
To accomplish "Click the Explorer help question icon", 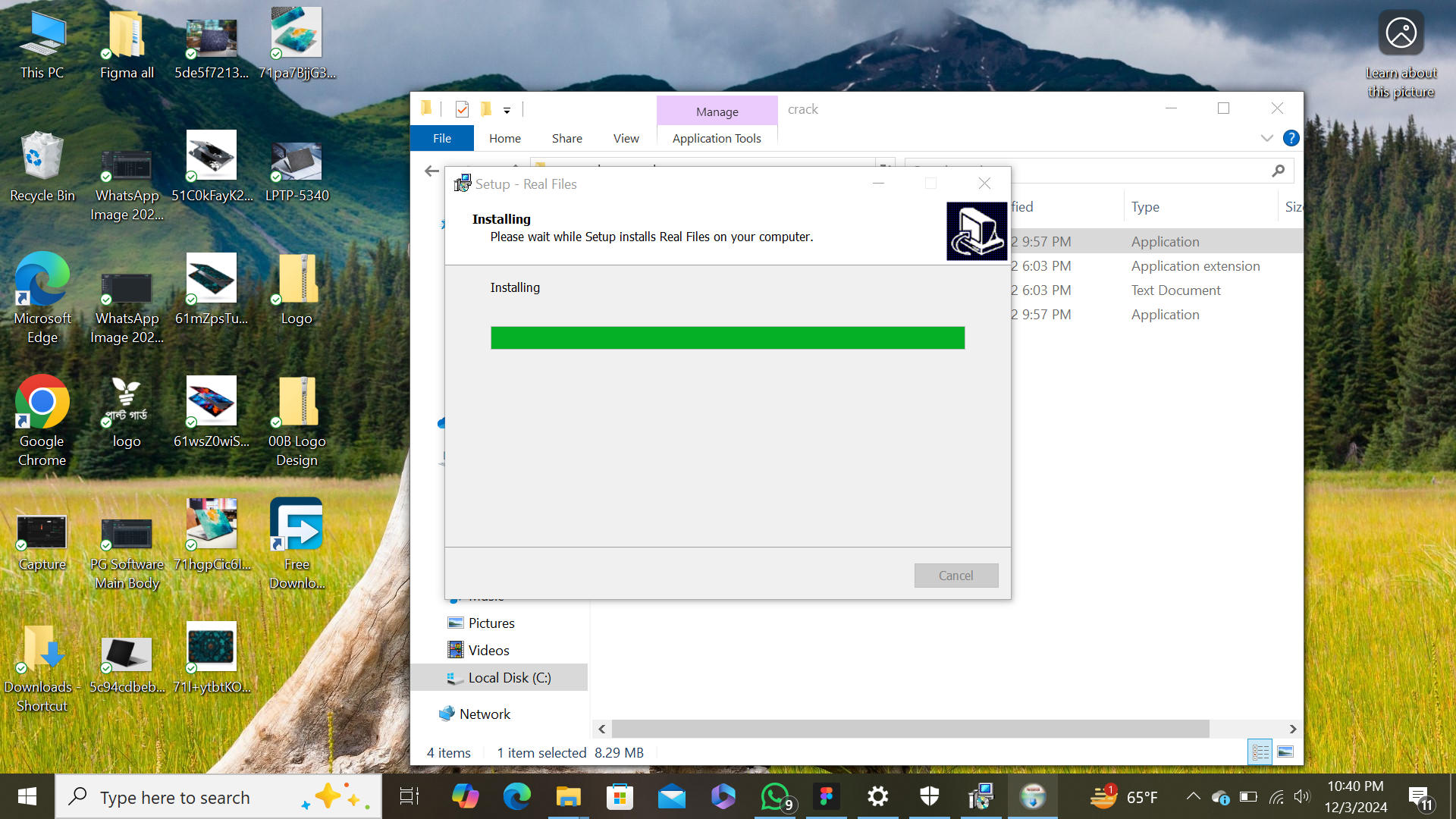I will tap(1291, 138).
